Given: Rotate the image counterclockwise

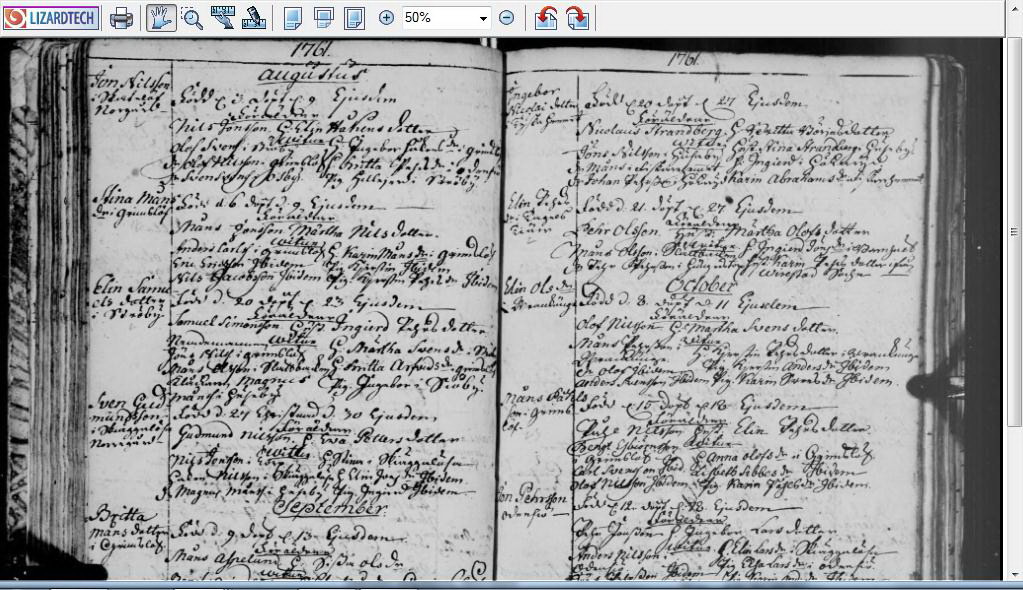Looking at the screenshot, I should click(x=546, y=18).
